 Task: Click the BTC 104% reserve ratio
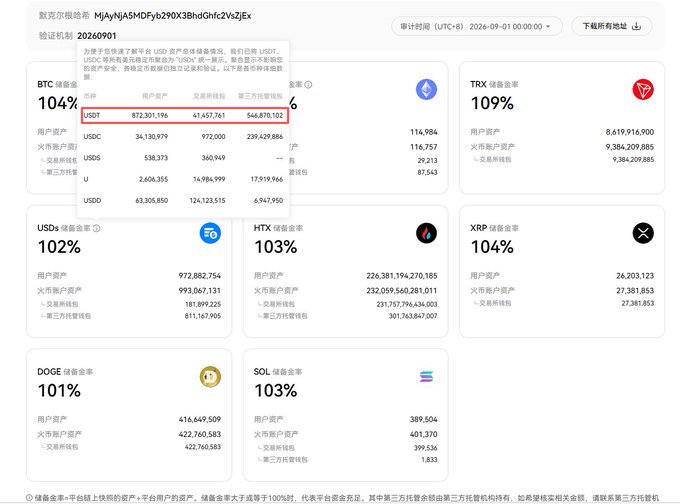tap(57, 103)
